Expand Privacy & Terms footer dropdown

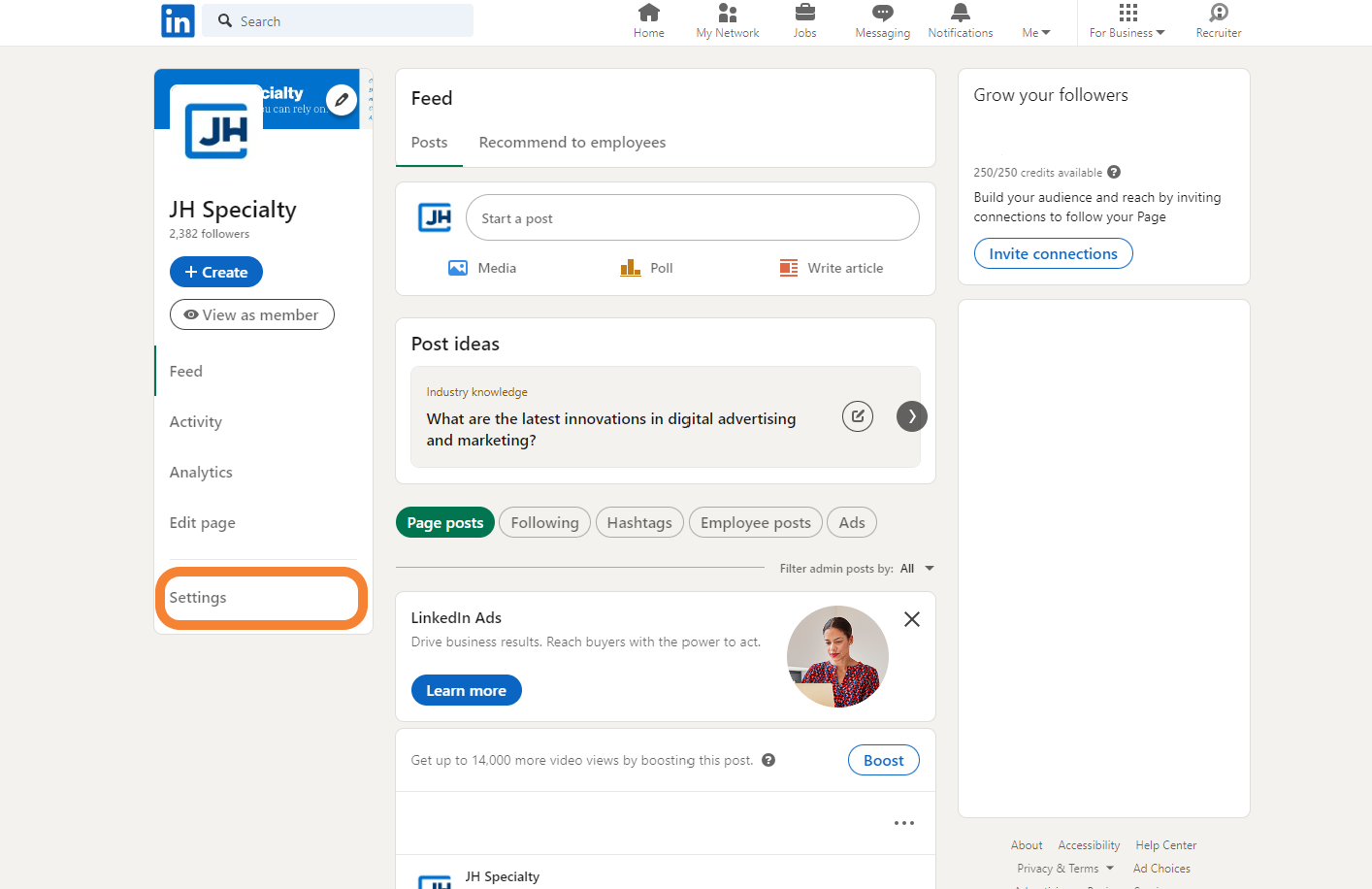[1065, 869]
